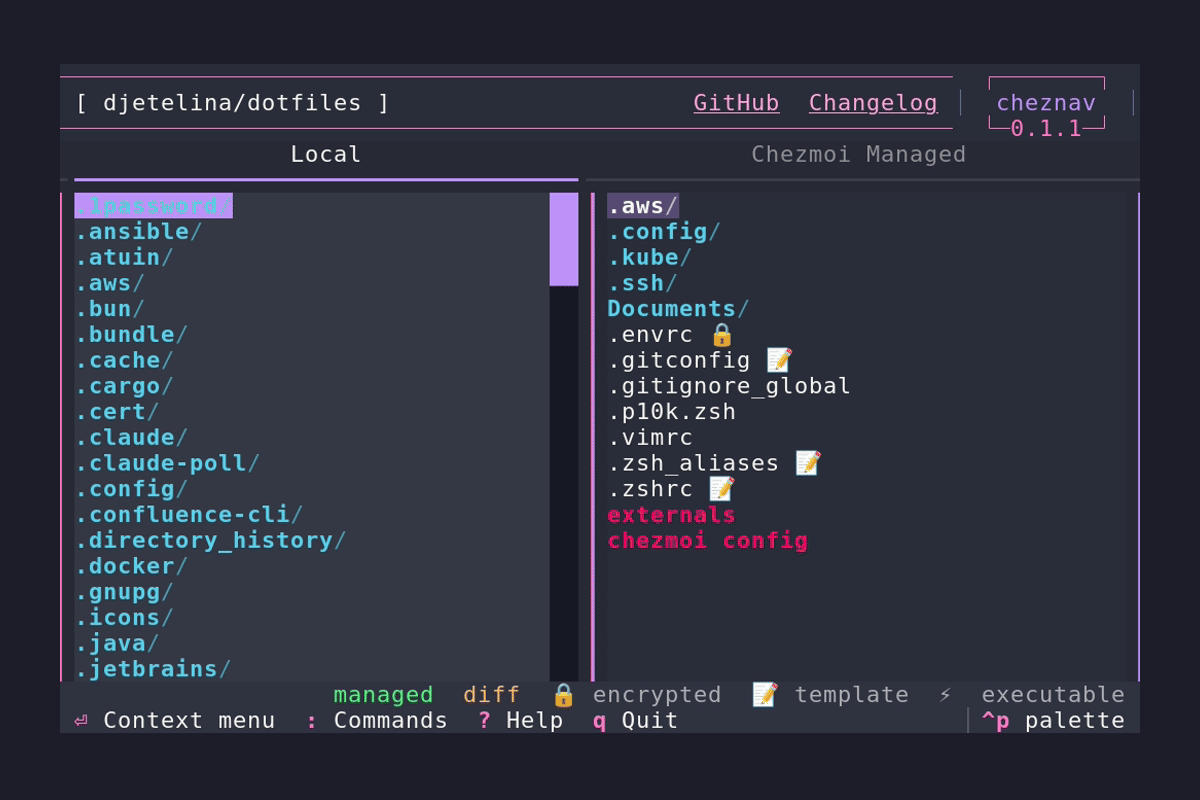Select the .bundle/ folder
Viewport: 1200px width, 800px height.
pyautogui.click(x=132, y=335)
